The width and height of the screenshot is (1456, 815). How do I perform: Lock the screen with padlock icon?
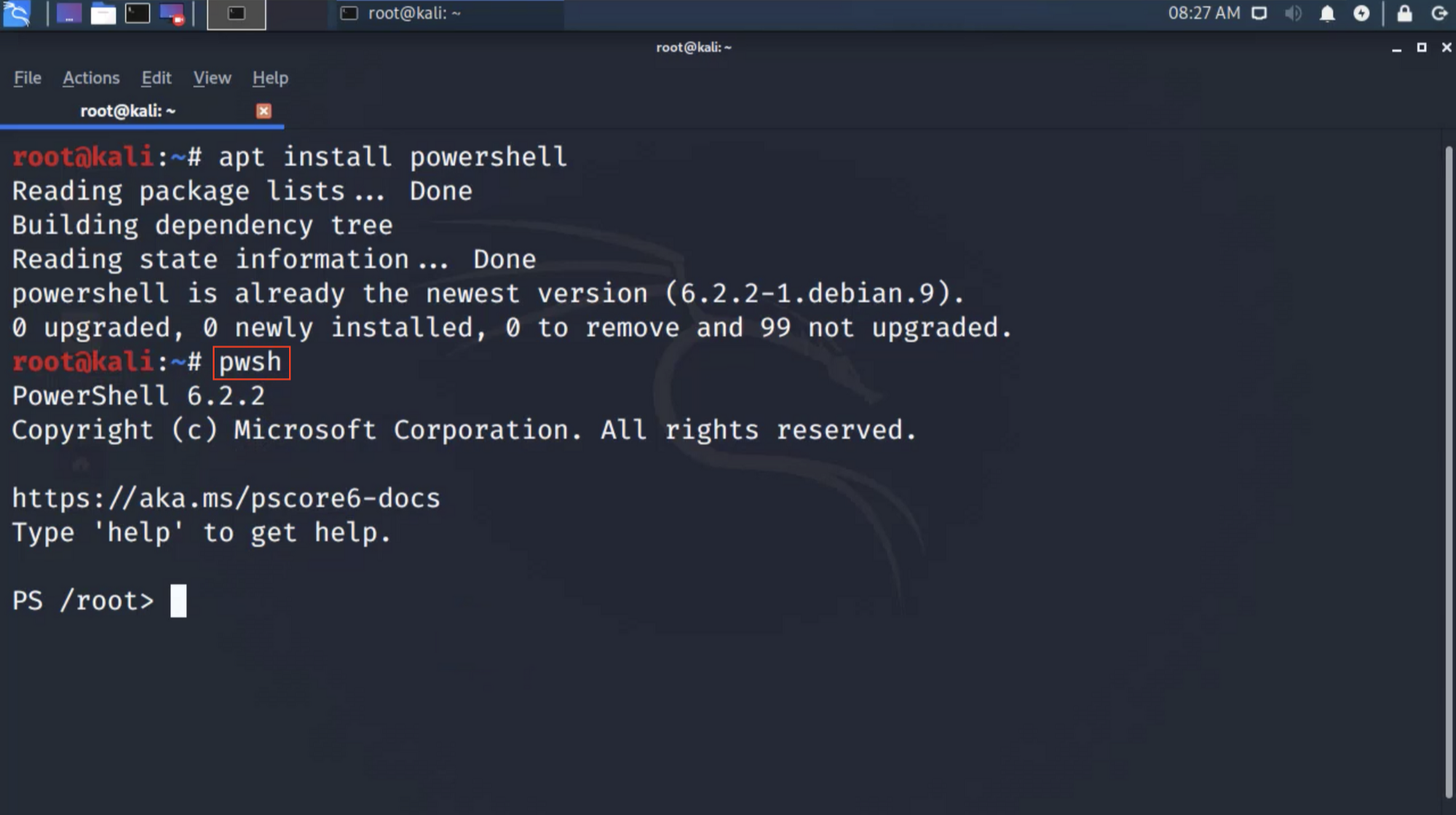1404,14
